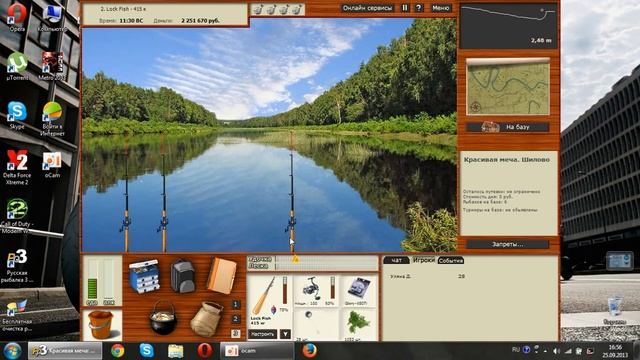The image size is (640, 360).
Task: Click the Recycle Bin desktop icon
Action: (x=614, y=311)
